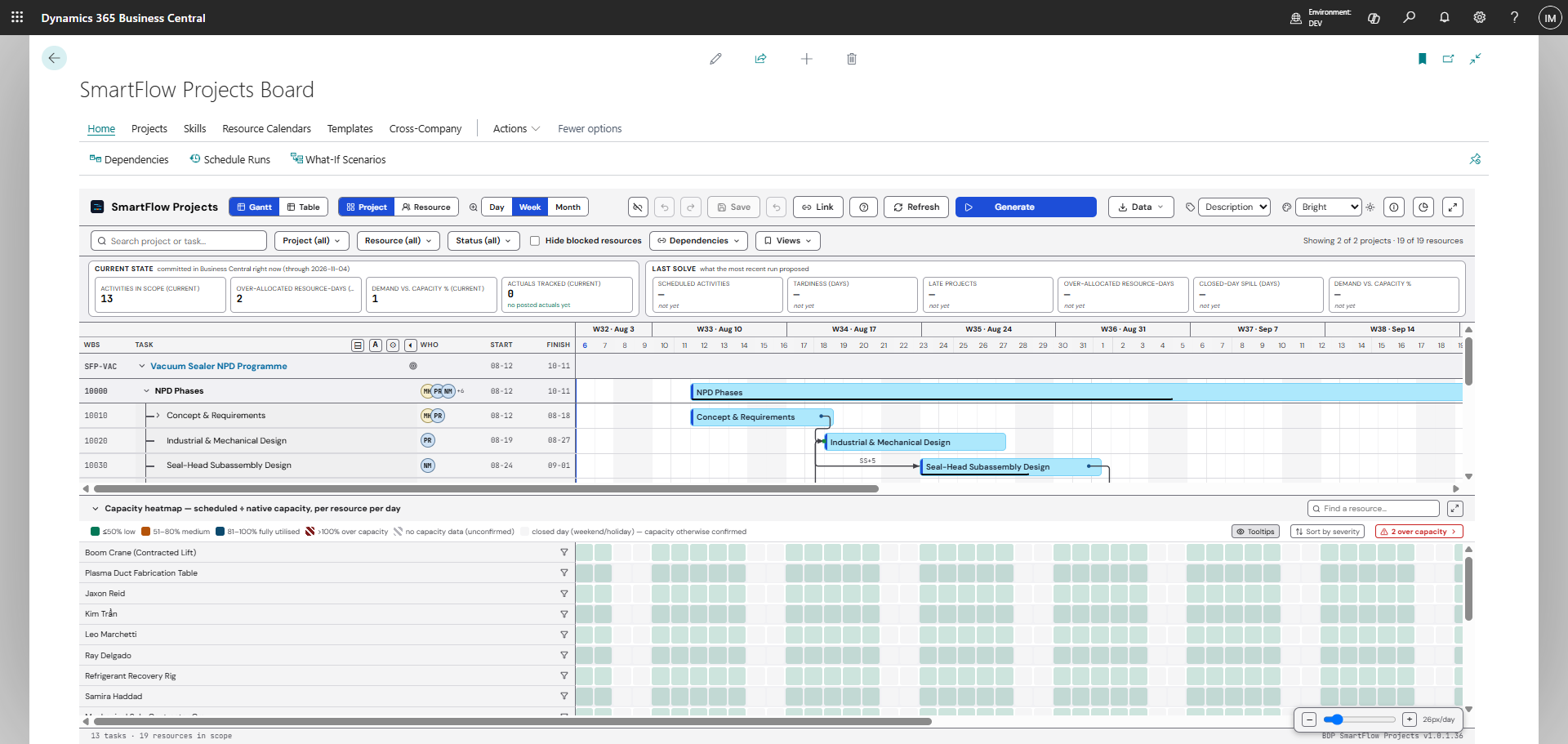Switch to Table view
Viewport: 1568px width, 744px height.
click(x=304, y=207)
